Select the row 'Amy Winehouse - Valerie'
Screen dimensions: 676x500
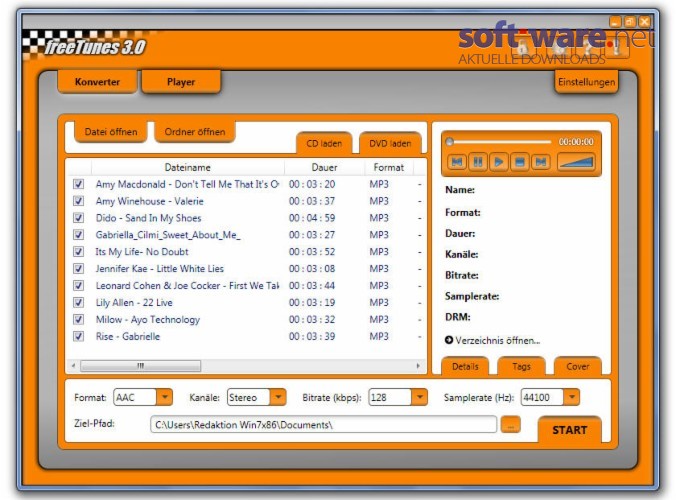tap(246, 201)
